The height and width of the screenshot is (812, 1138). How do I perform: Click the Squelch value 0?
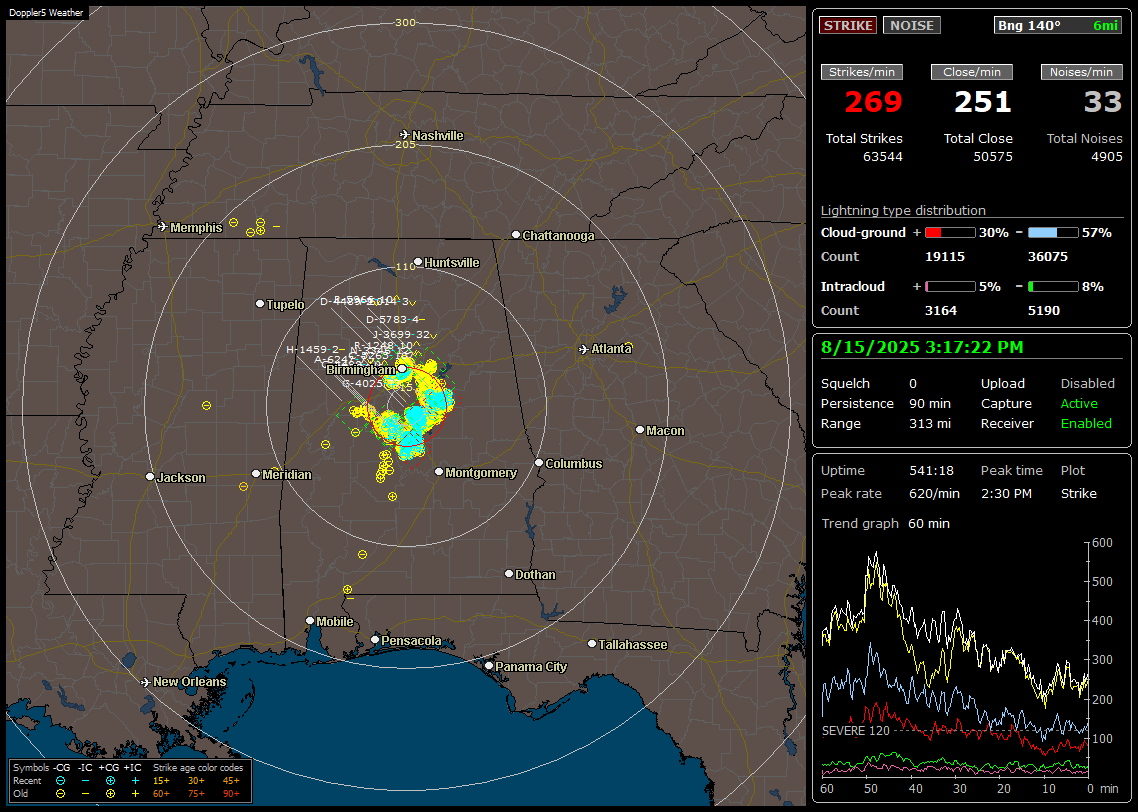[x=913, y=384]
